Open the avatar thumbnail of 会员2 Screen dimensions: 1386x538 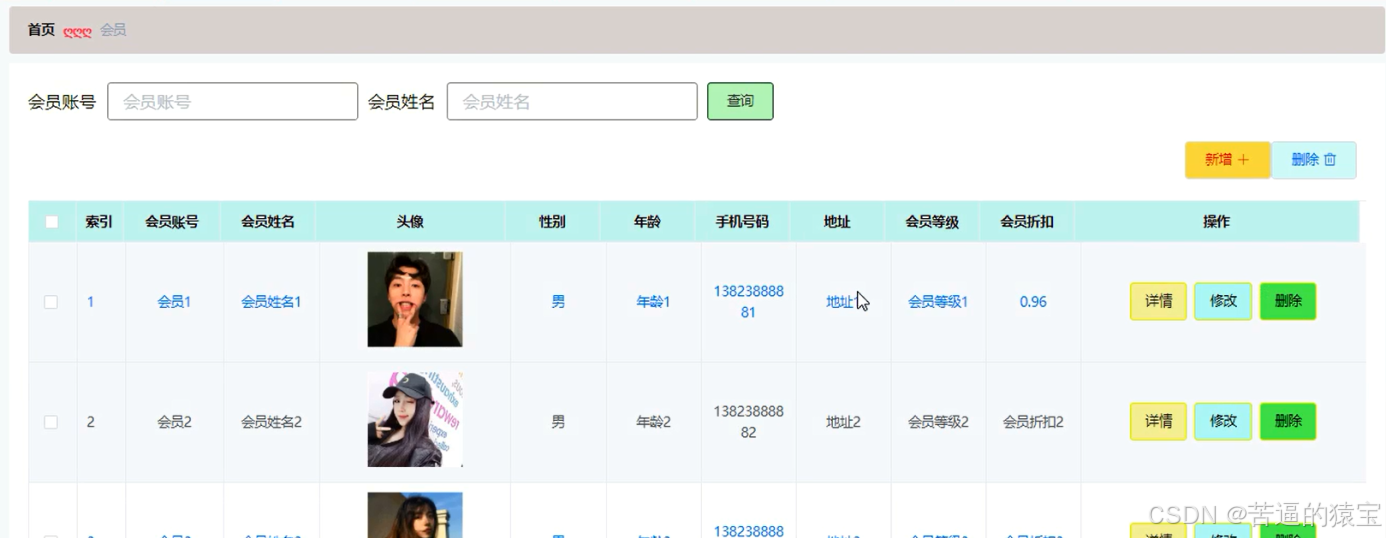point(415,419)
